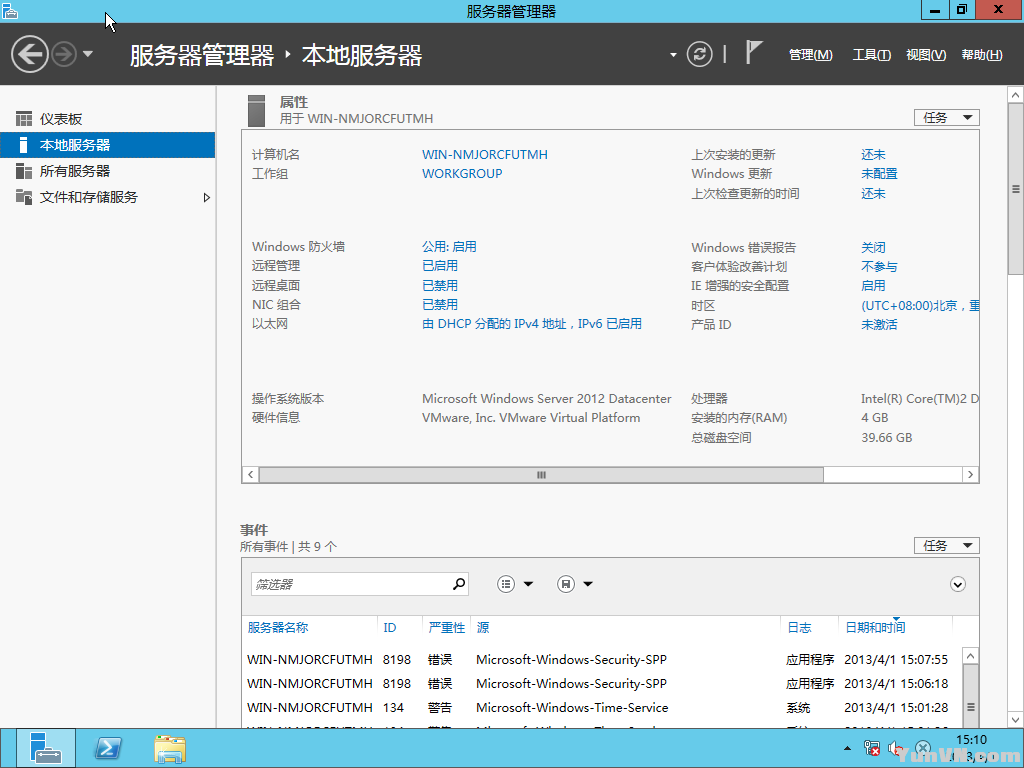Screen dimensions: 1024x768
Task: Open PowerShell from the taskbar
Action: pyautogui.click(x=108, y=749)
